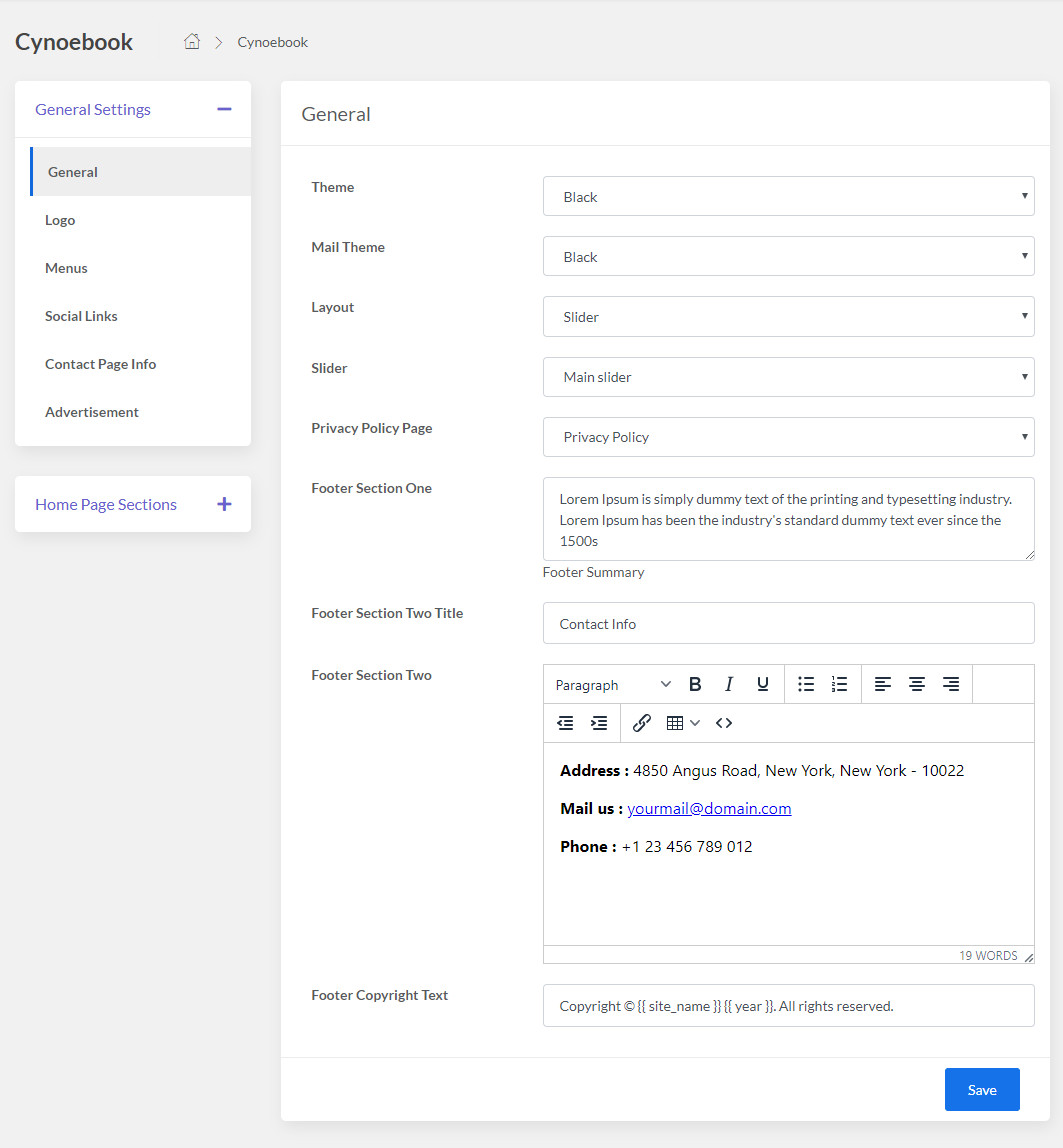Insert a hyperlink in the editor
Viewport: 1063px width, 1148px height.
[641, 722]
